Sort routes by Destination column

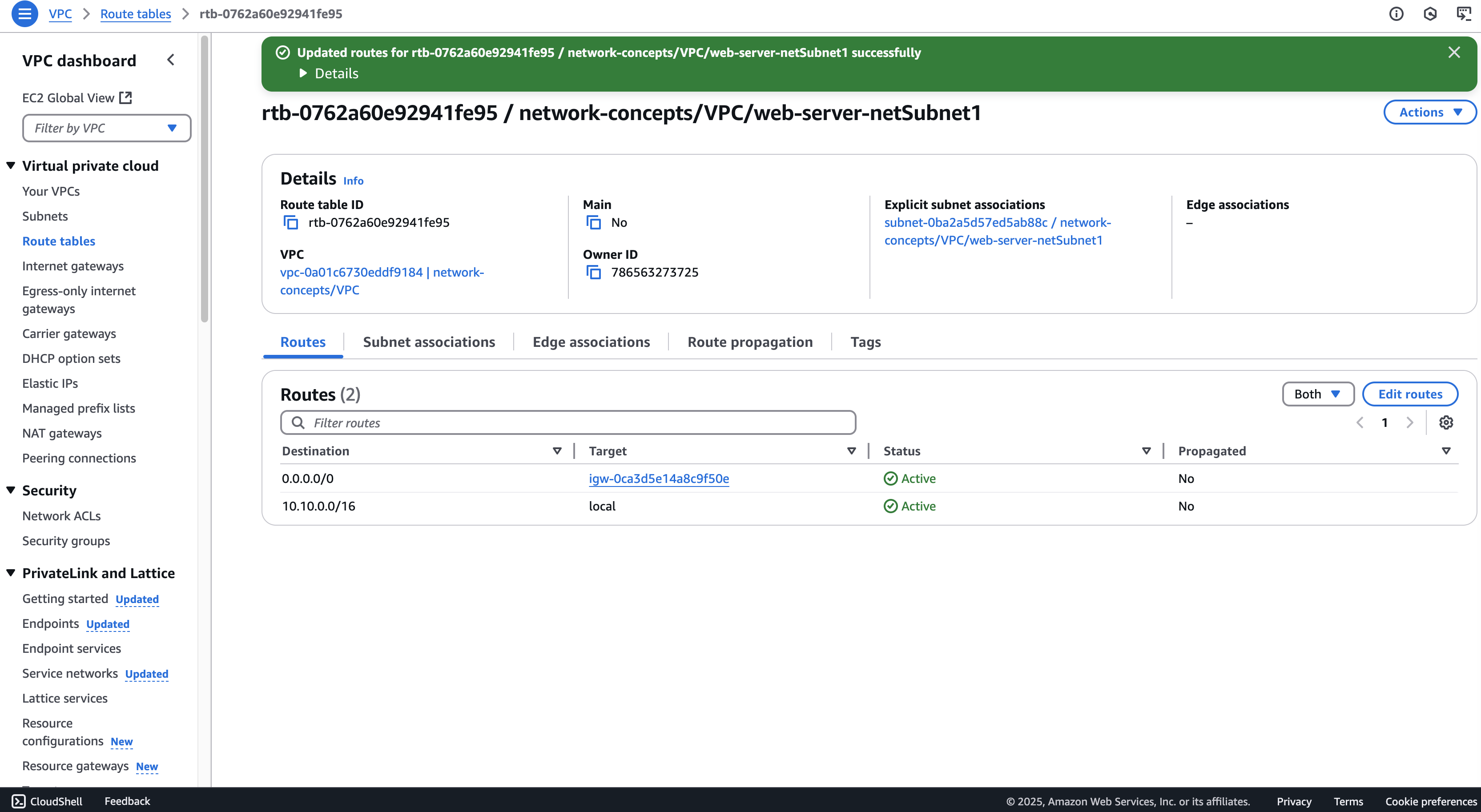(x=556, y=451)
